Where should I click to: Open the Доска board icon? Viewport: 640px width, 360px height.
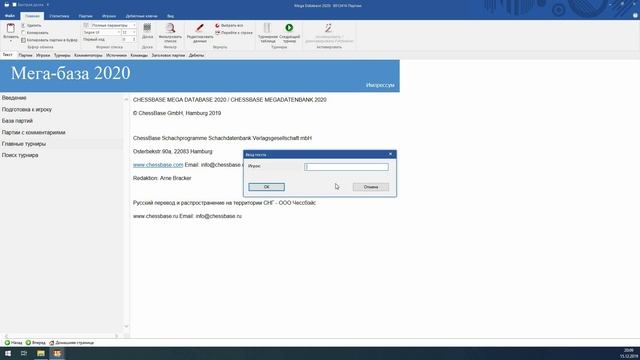click(x=147, y=27)
